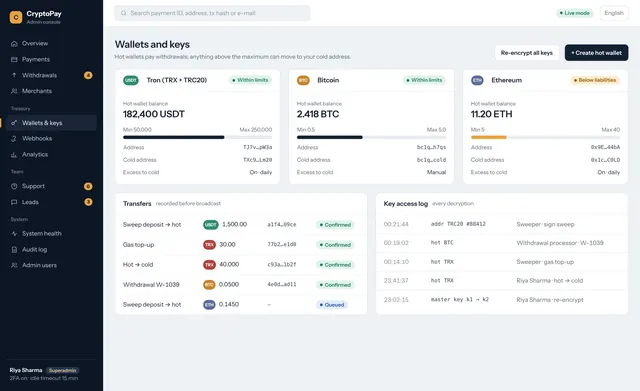Screen dimensions: 640x391
Task: Click the CryptoPay logo icon
Action: [x=16, y=17]
